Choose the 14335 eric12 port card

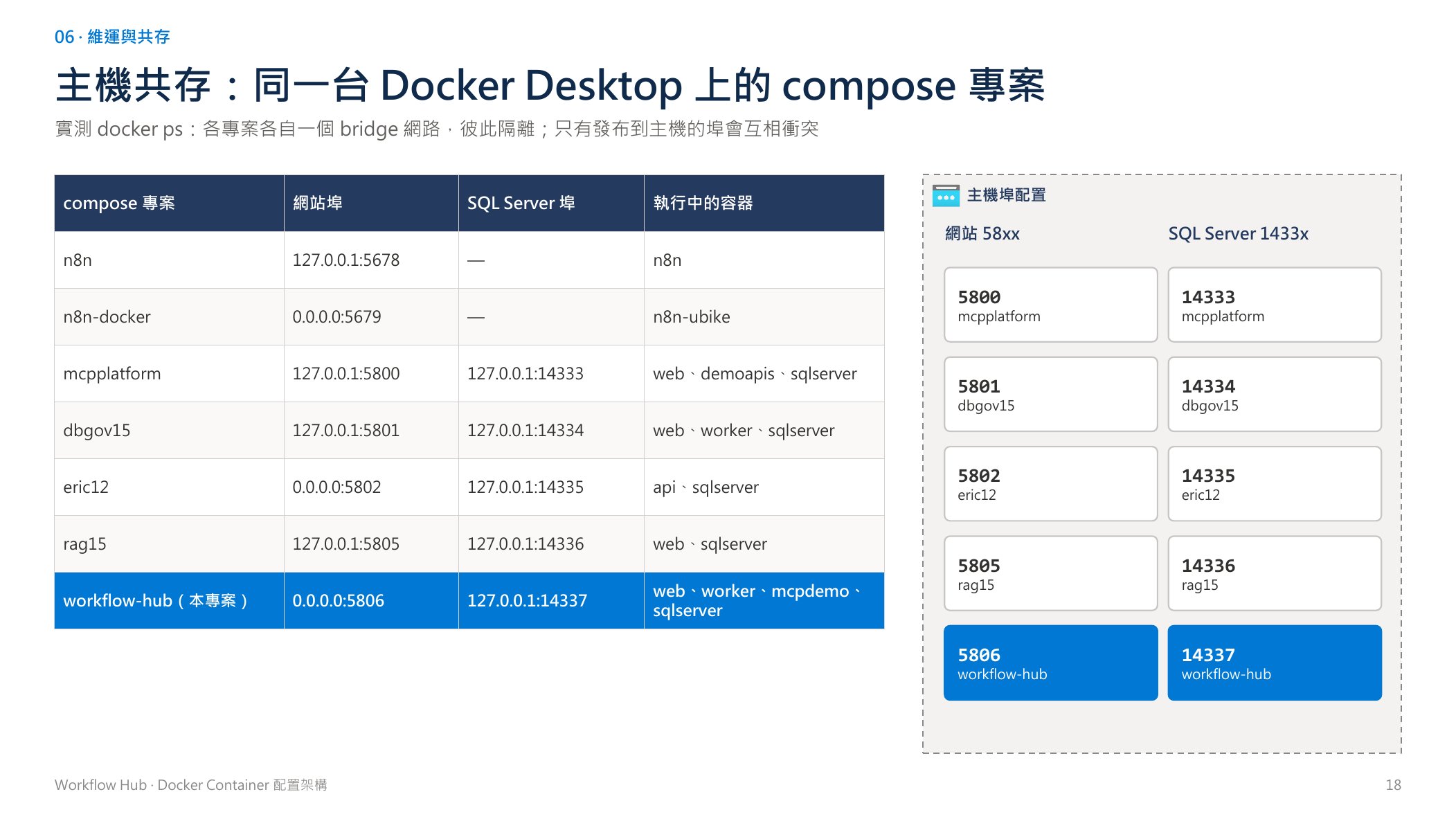tap(1274, 483)
